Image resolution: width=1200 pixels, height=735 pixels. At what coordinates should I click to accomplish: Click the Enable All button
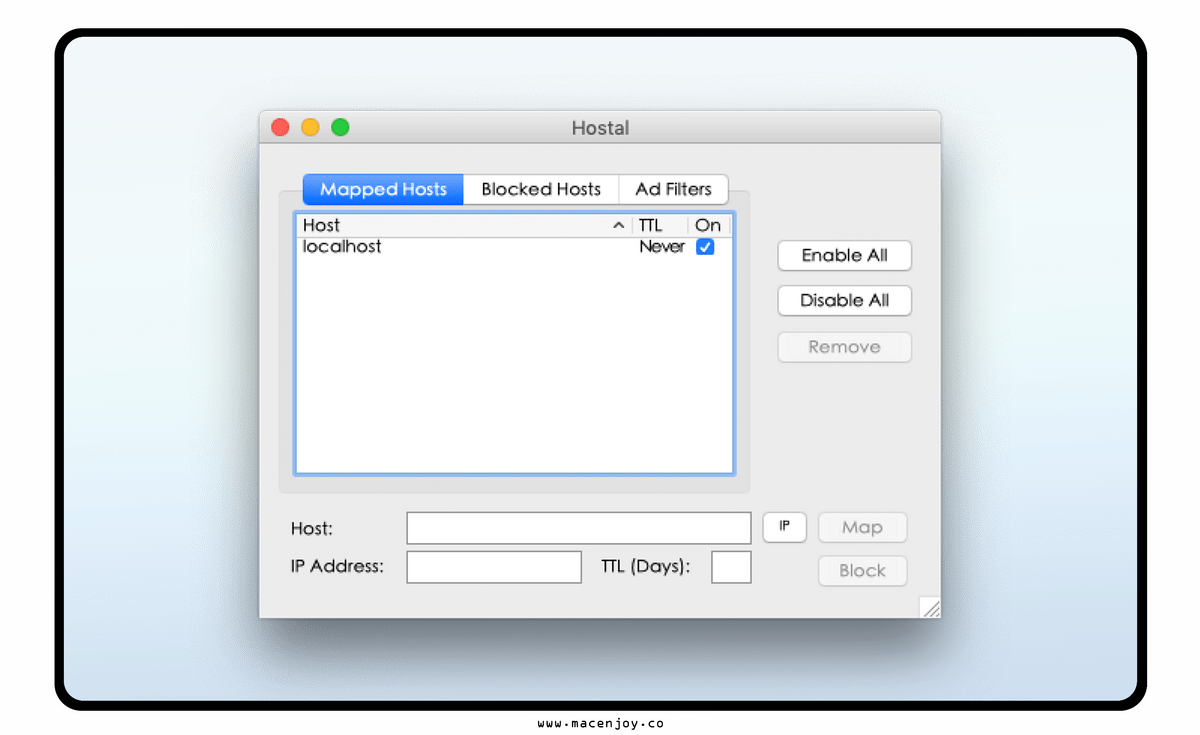pyautogui.click(x=845, y=255)
